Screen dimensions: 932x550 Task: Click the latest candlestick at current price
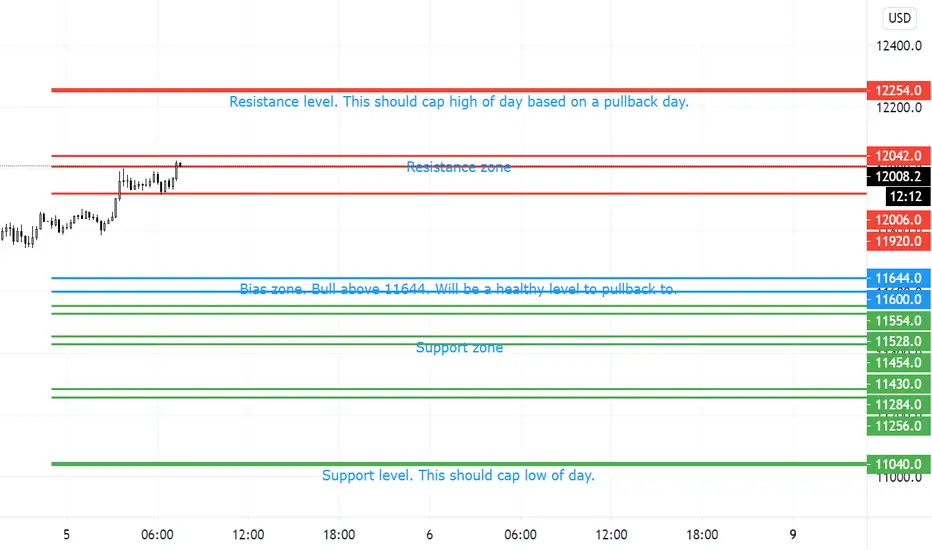coord(180,165)
